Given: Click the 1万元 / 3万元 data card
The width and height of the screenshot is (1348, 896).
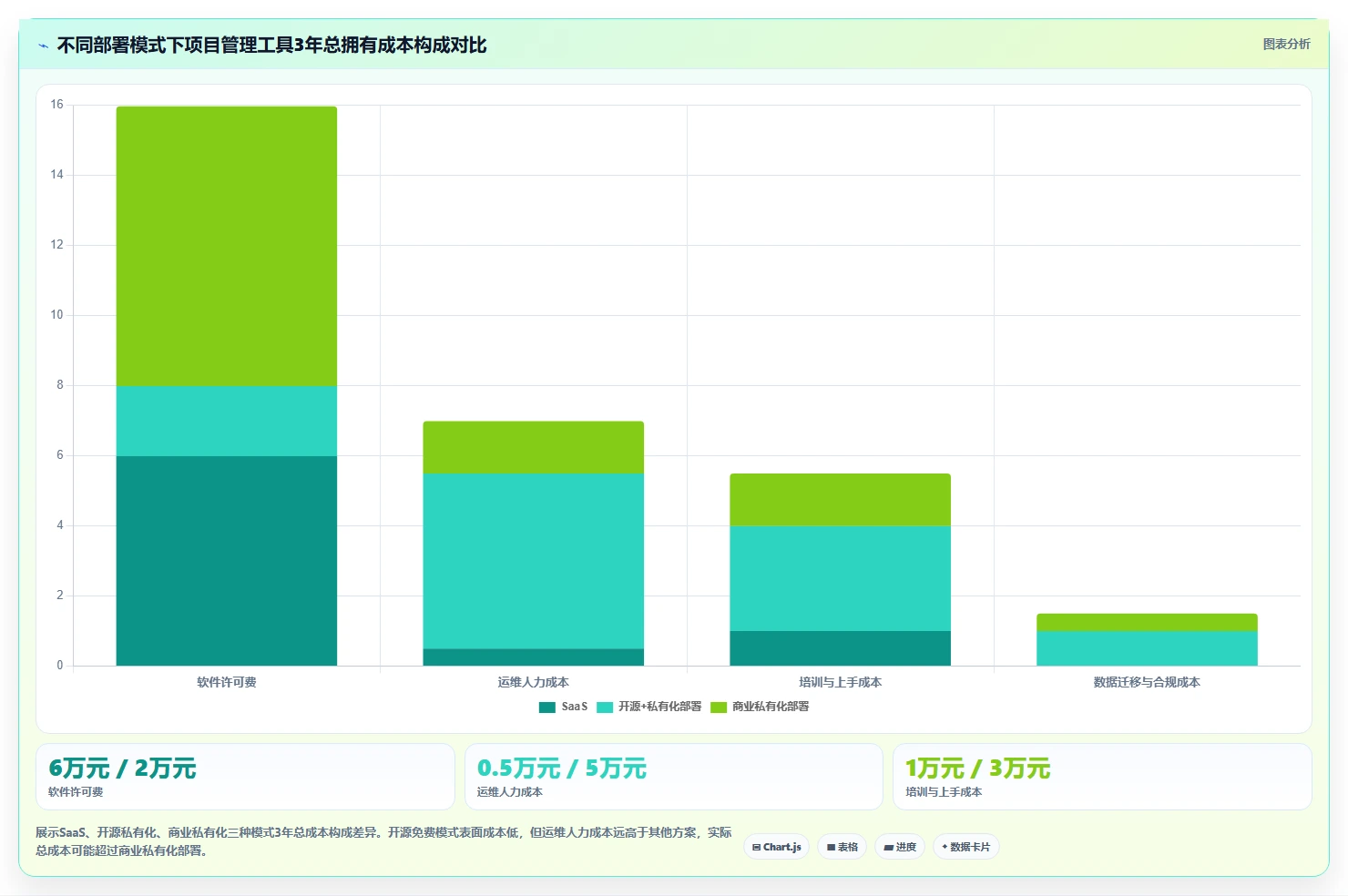Looking at the screenshot, I should click(1102, 777).
